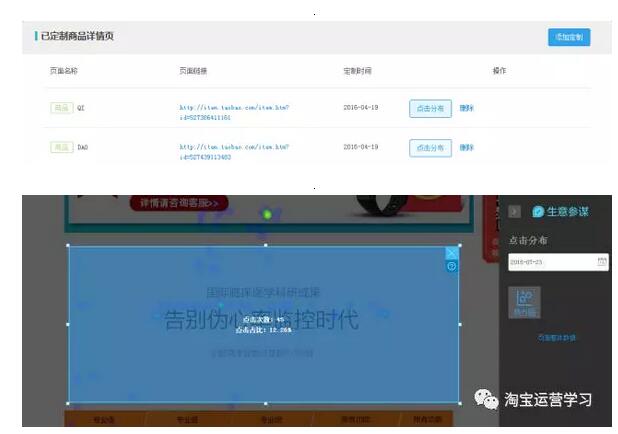Open the QI product page link
Image resolution: width=618 pixels, height=434 pixels.
click(234, 111)
